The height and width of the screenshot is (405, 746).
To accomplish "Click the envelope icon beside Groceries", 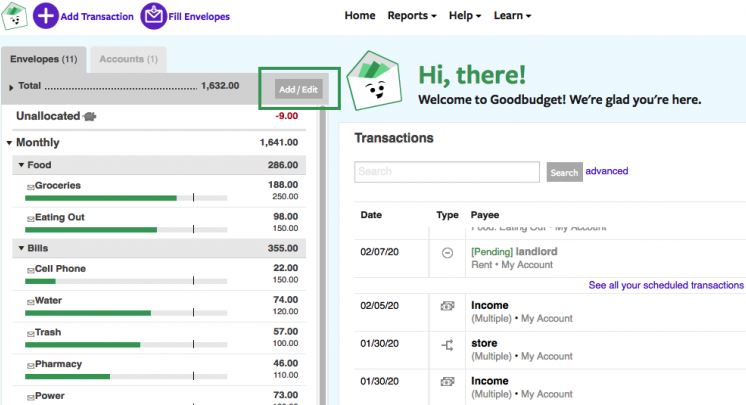I will 30,187.
